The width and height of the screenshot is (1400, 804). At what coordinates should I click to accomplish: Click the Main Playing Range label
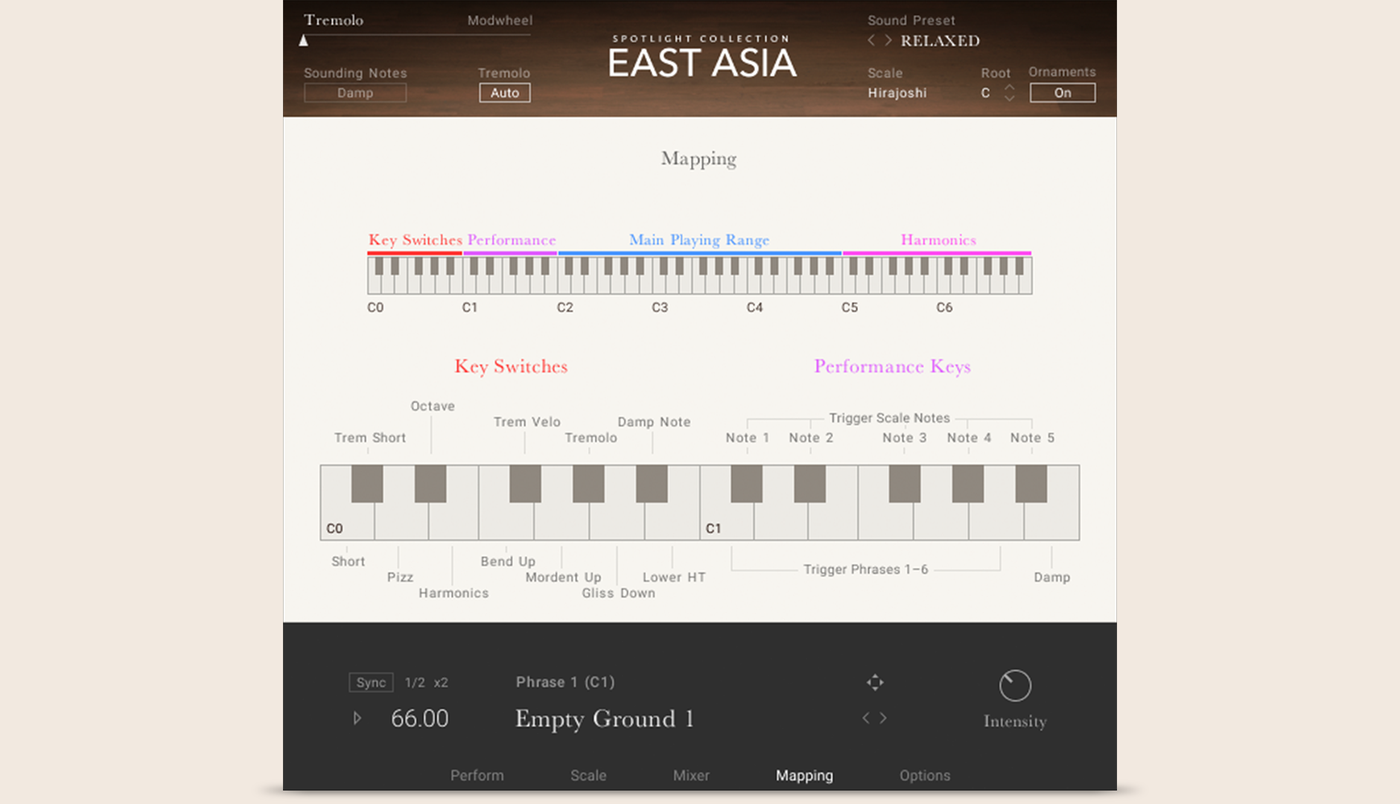[699, 240]
